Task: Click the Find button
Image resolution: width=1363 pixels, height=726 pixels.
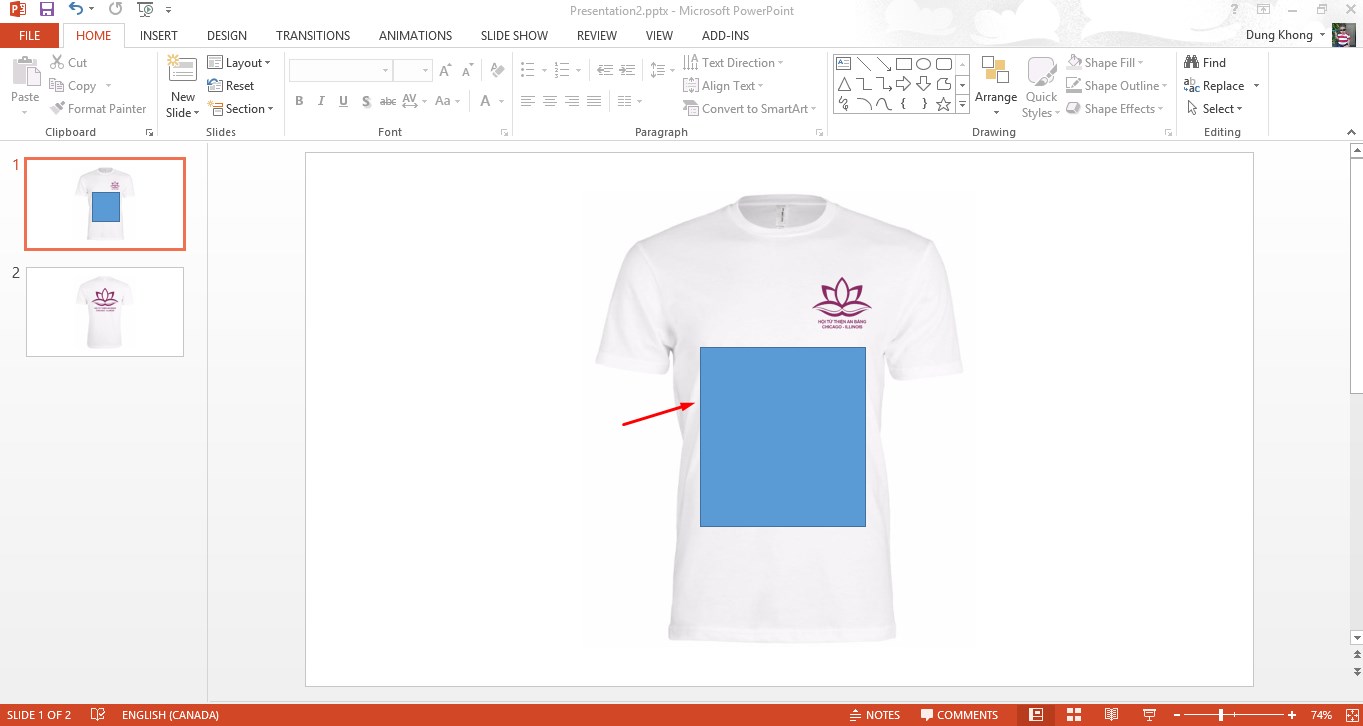Action: (x=1205, y=62)
